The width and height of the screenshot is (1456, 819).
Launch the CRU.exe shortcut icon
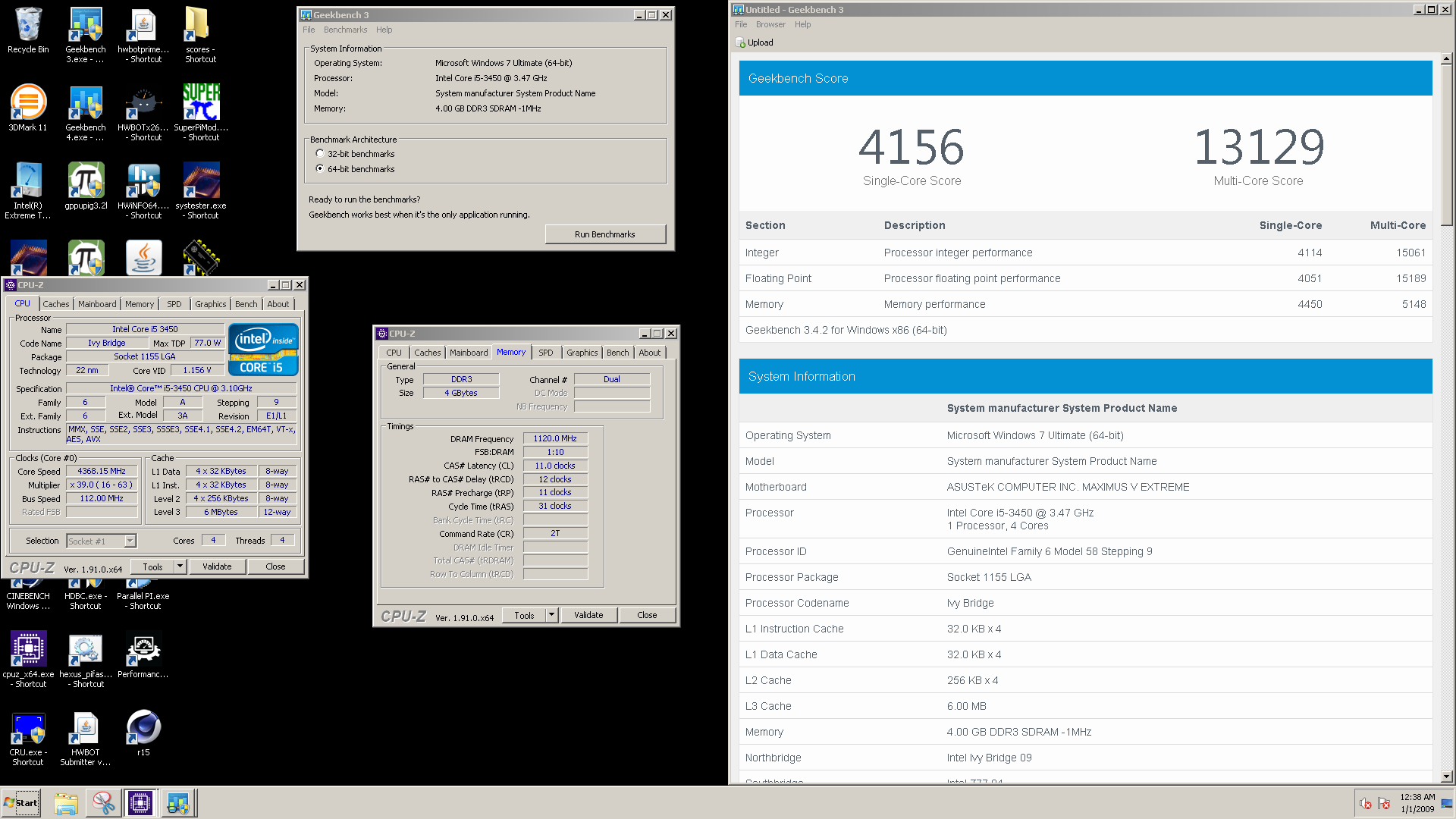(x=28, y=739)
